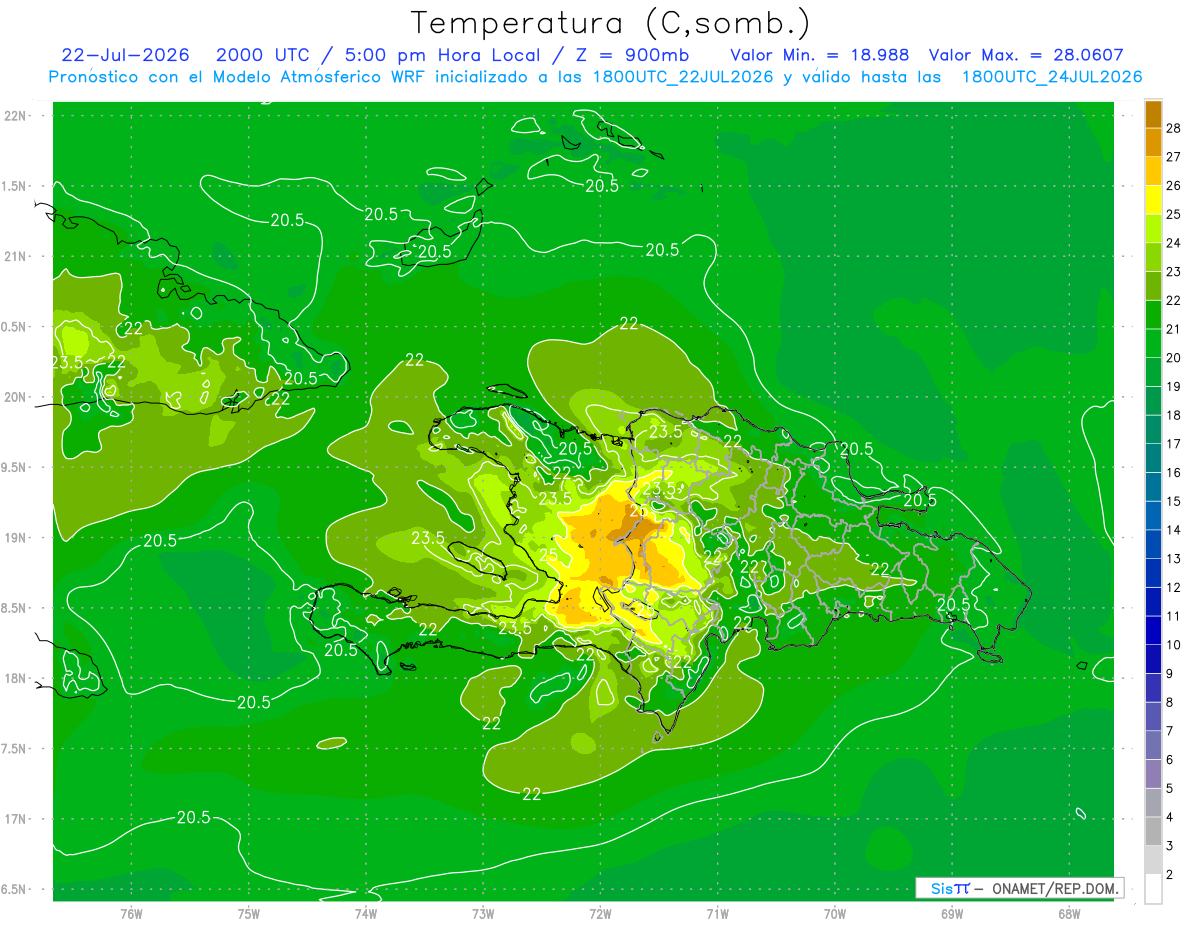Click the "25" contour label on the map
1200x927 pixels.
click(x=549, y=554)
